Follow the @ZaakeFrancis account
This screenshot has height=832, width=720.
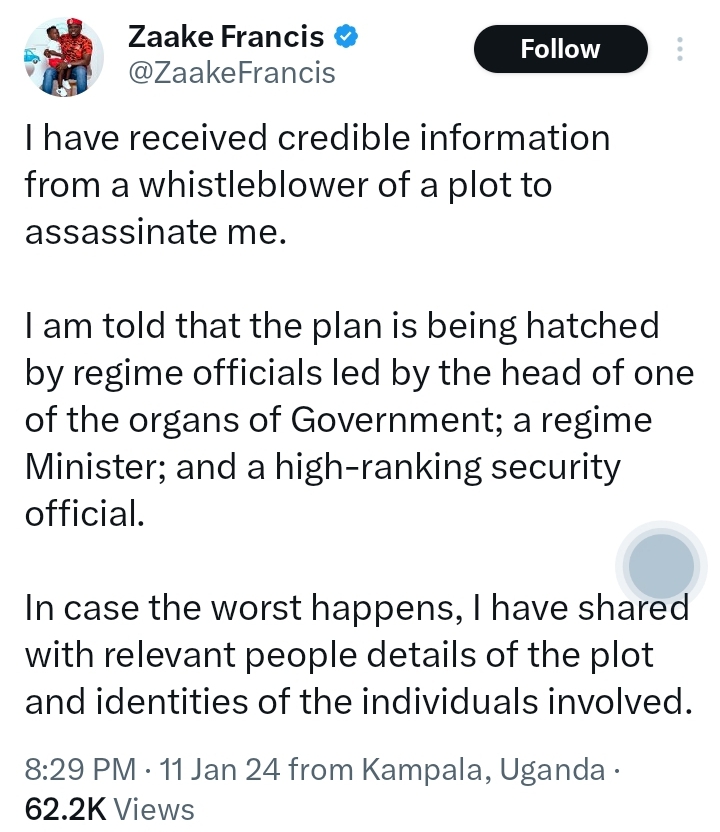click(x=560, y=48)
